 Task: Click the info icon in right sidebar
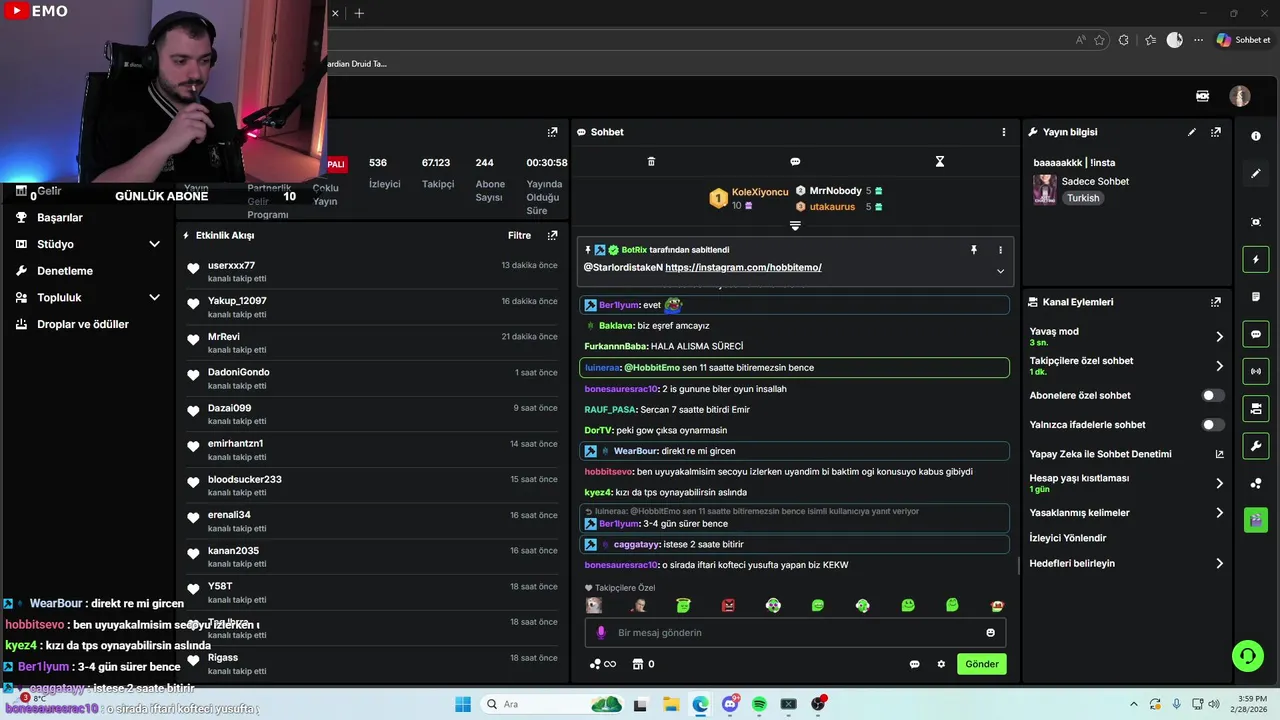click(x=1256, y=135)
